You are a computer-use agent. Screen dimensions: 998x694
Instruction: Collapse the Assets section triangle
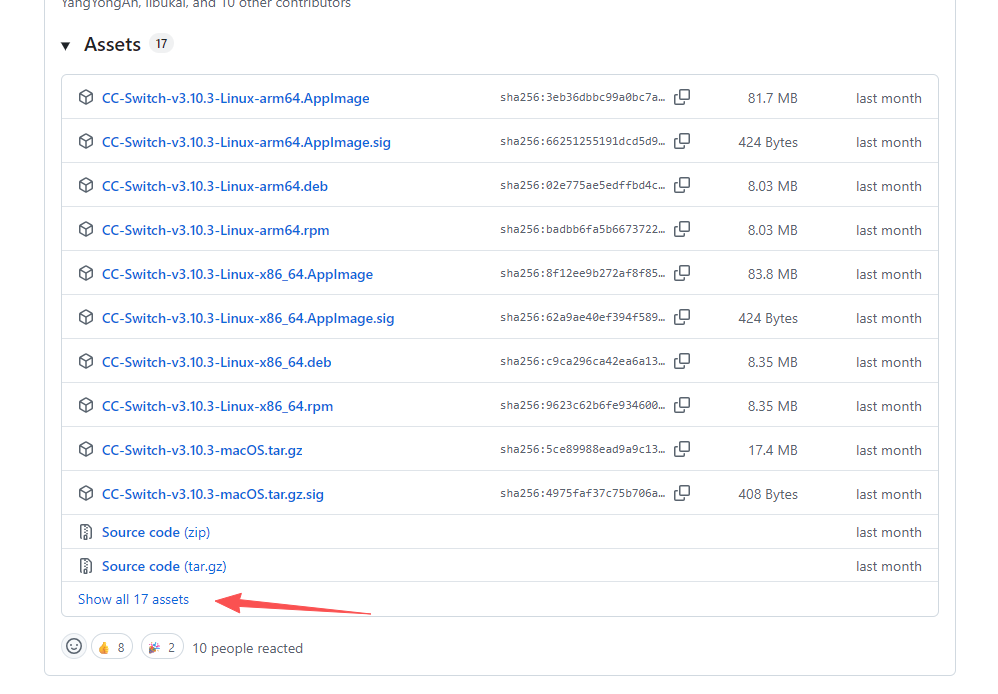[x=66, y=46]
